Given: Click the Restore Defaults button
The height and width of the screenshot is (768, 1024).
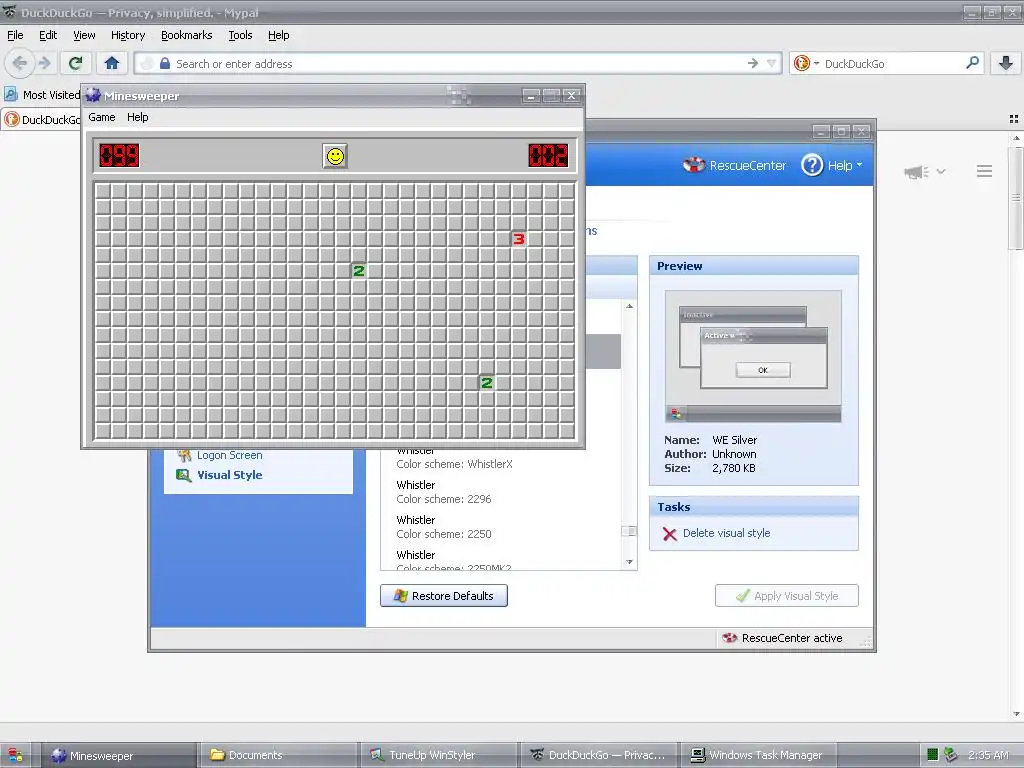Looking at the screenshot, I should coord(444,596).
